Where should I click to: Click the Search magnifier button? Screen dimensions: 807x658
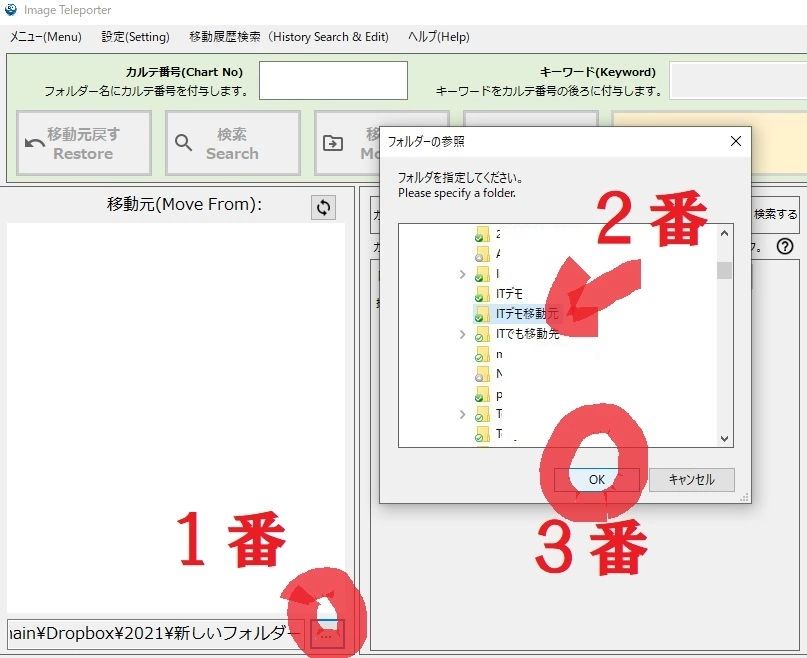232,143
